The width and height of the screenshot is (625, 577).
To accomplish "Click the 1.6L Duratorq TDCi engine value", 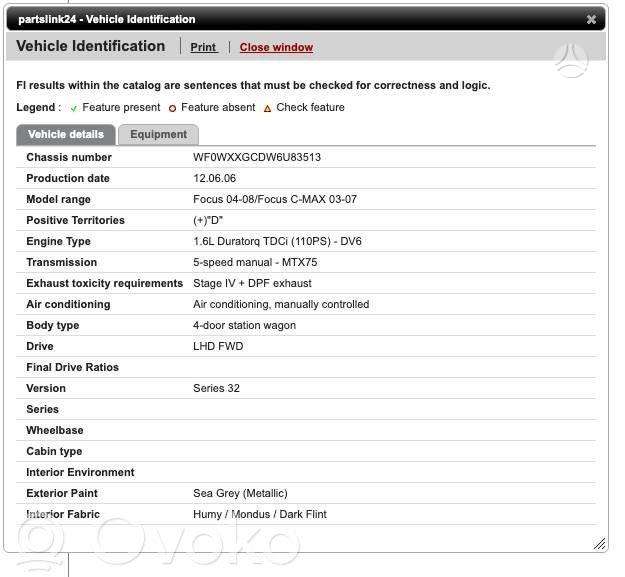I will 277,241.
